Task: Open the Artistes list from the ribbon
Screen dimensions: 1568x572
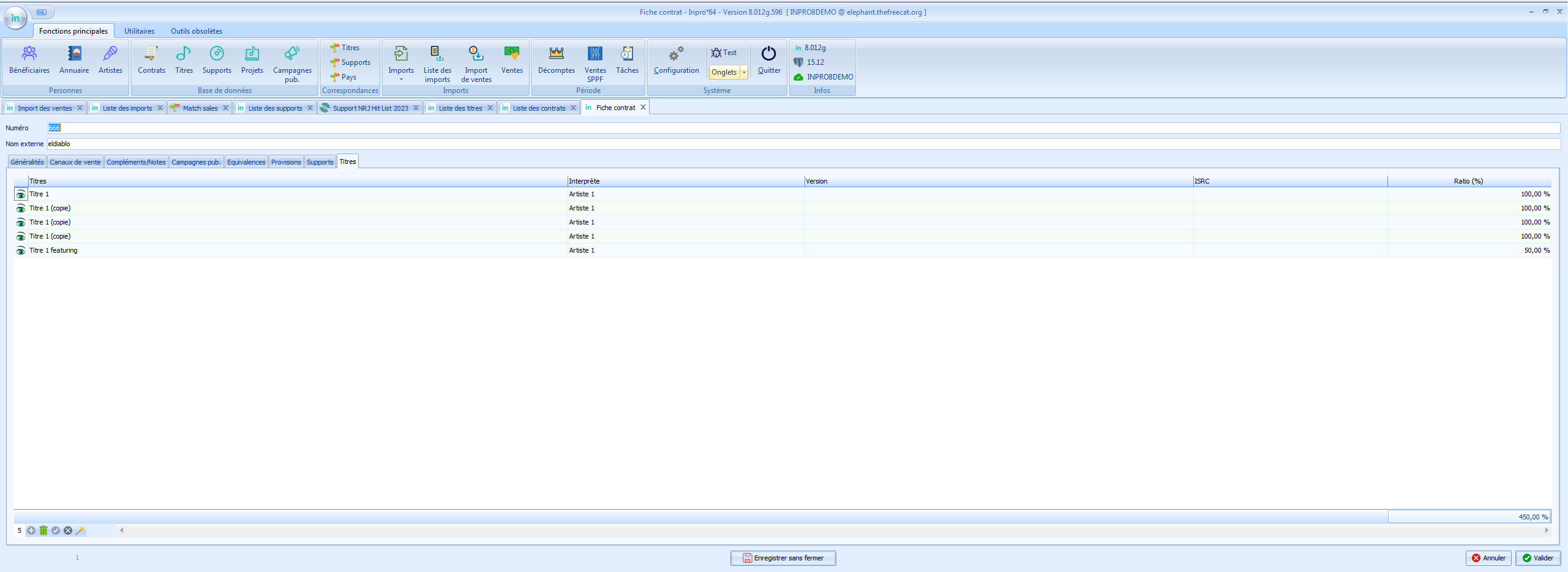Action: pyautogui.click(x=110, y=60)
